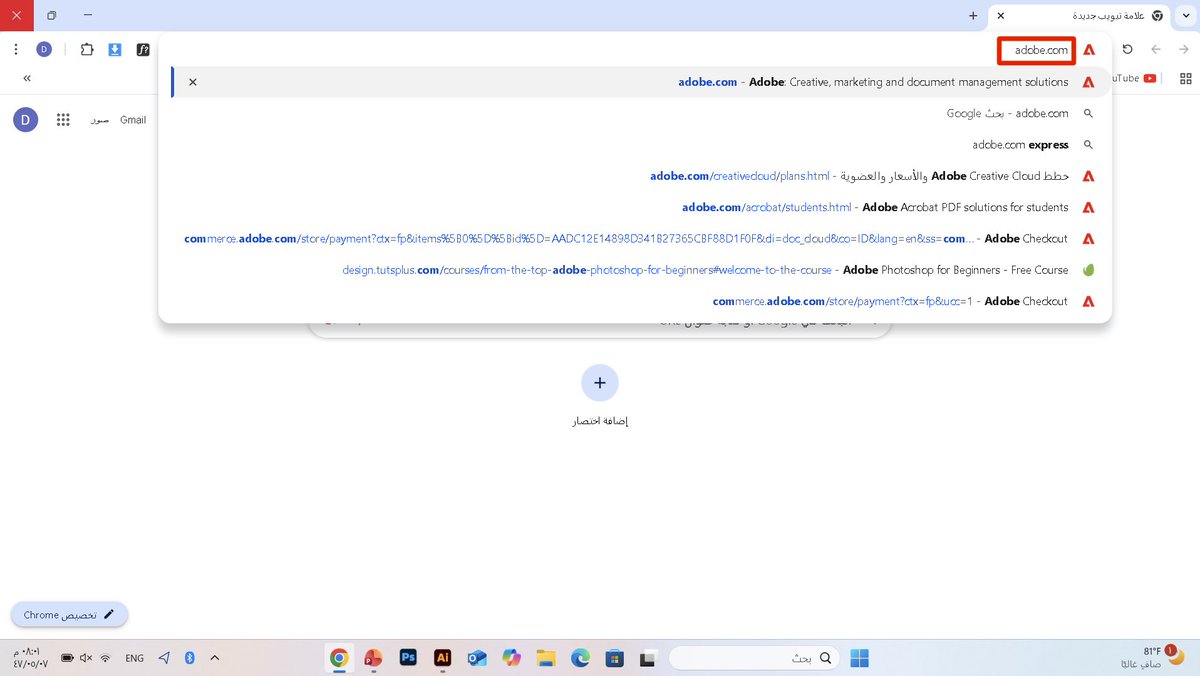The image size is (1200, 676).
Task: Open Microsoft Store from the taskbar
Action: [x=615, y=657]
